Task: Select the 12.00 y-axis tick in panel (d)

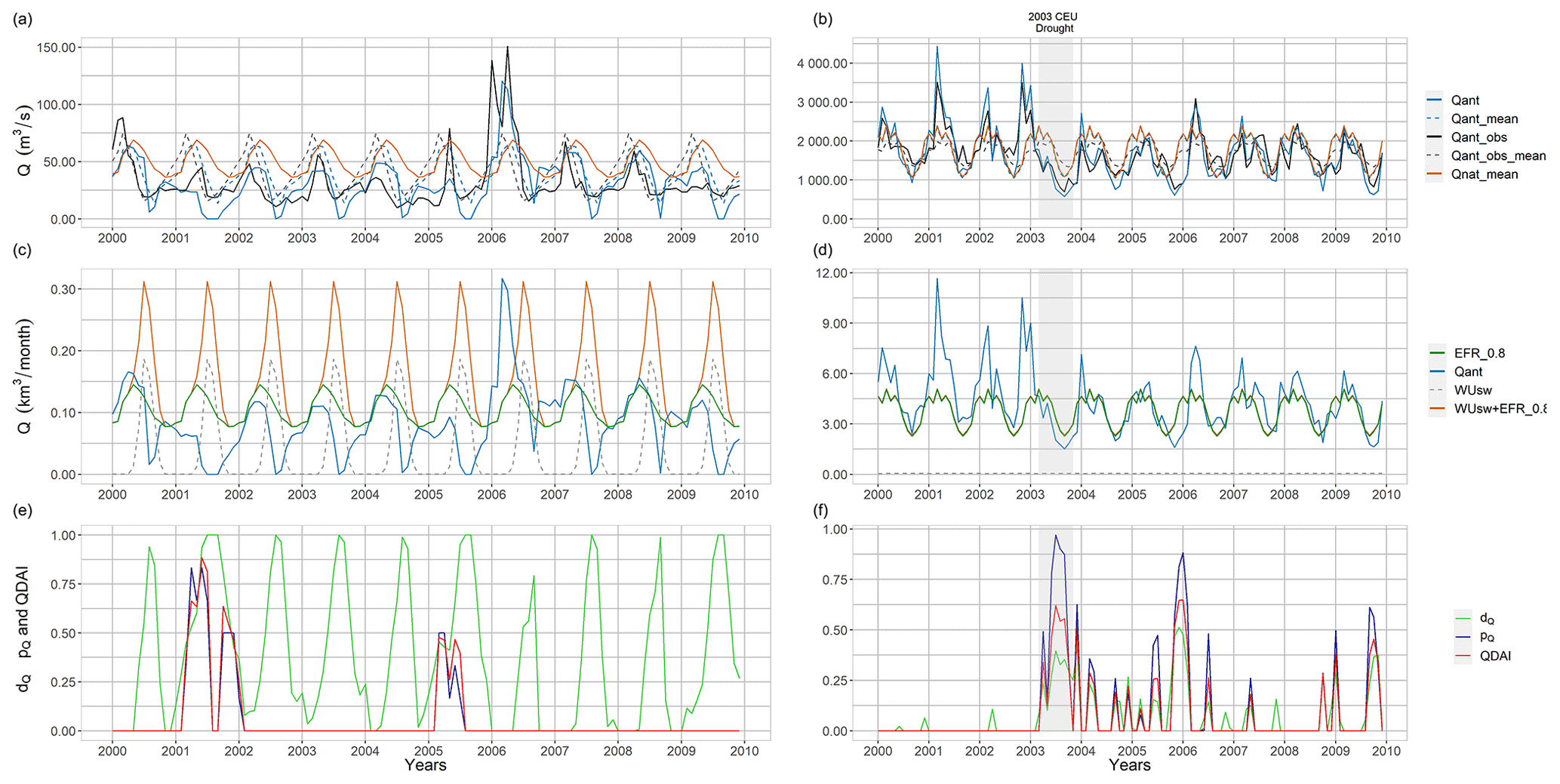Action: tap(829, 272)
